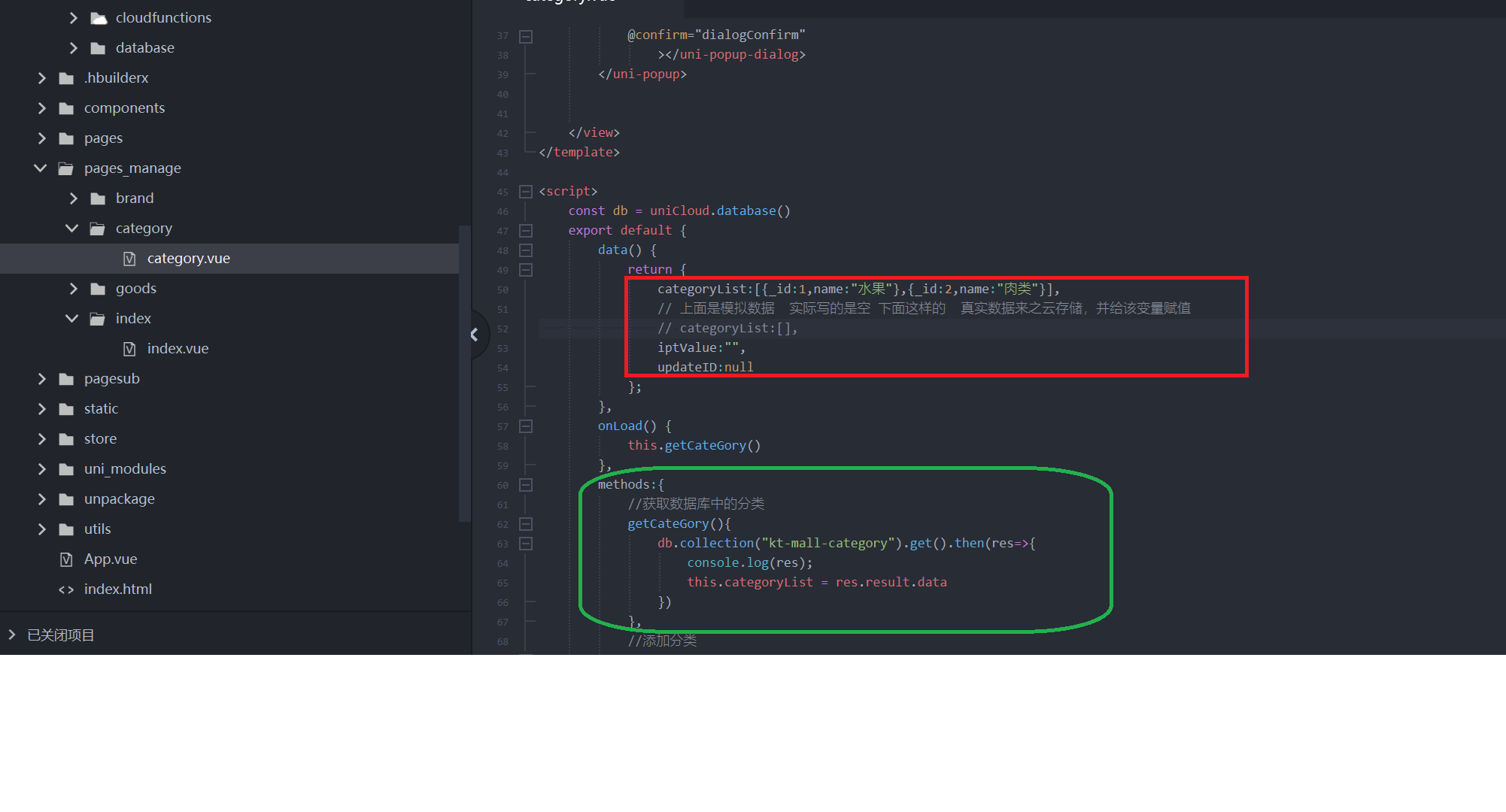The image size is (1506, 812).
Task: Open the index.vue file in tree
Action: pos(178,349)
